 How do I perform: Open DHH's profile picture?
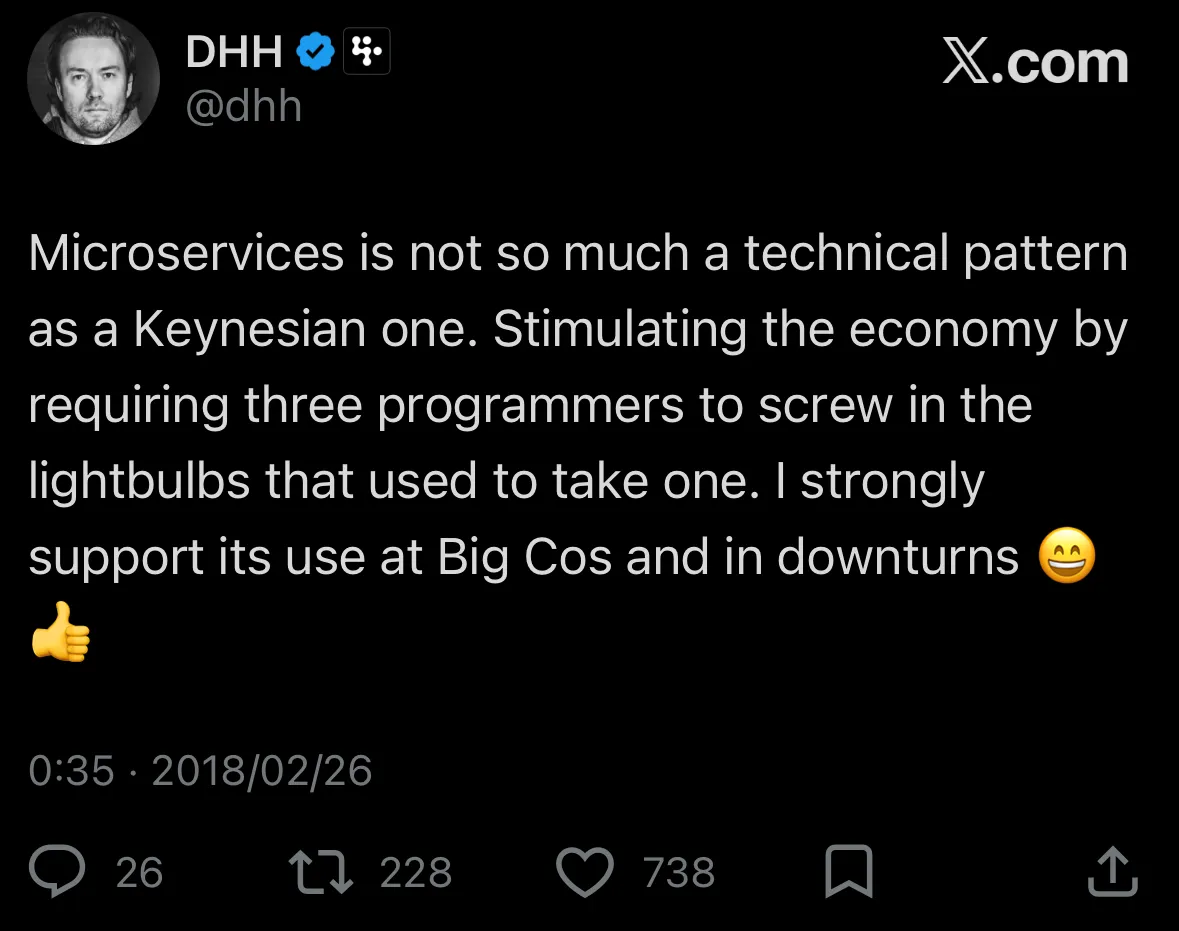(x=93, y=79)
